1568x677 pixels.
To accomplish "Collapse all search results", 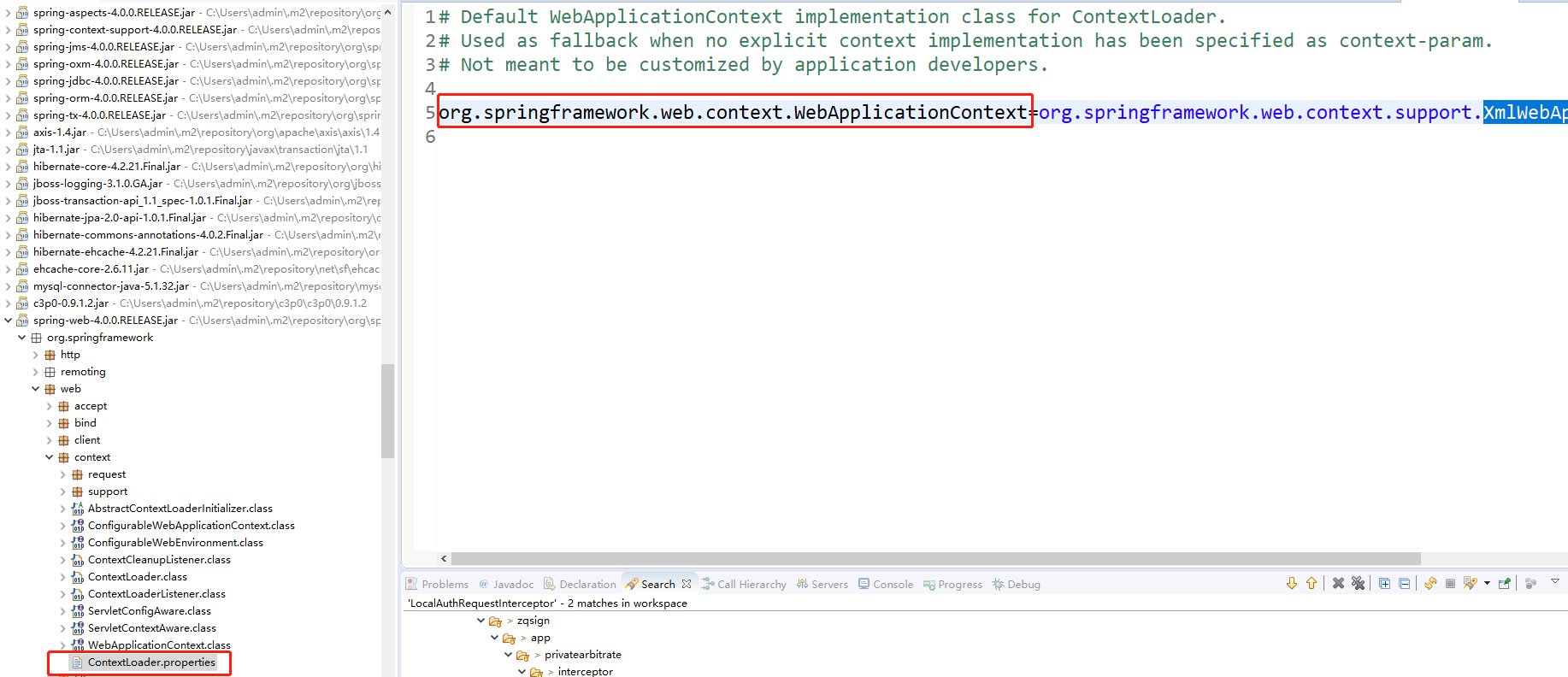I will pos(1404,584).
